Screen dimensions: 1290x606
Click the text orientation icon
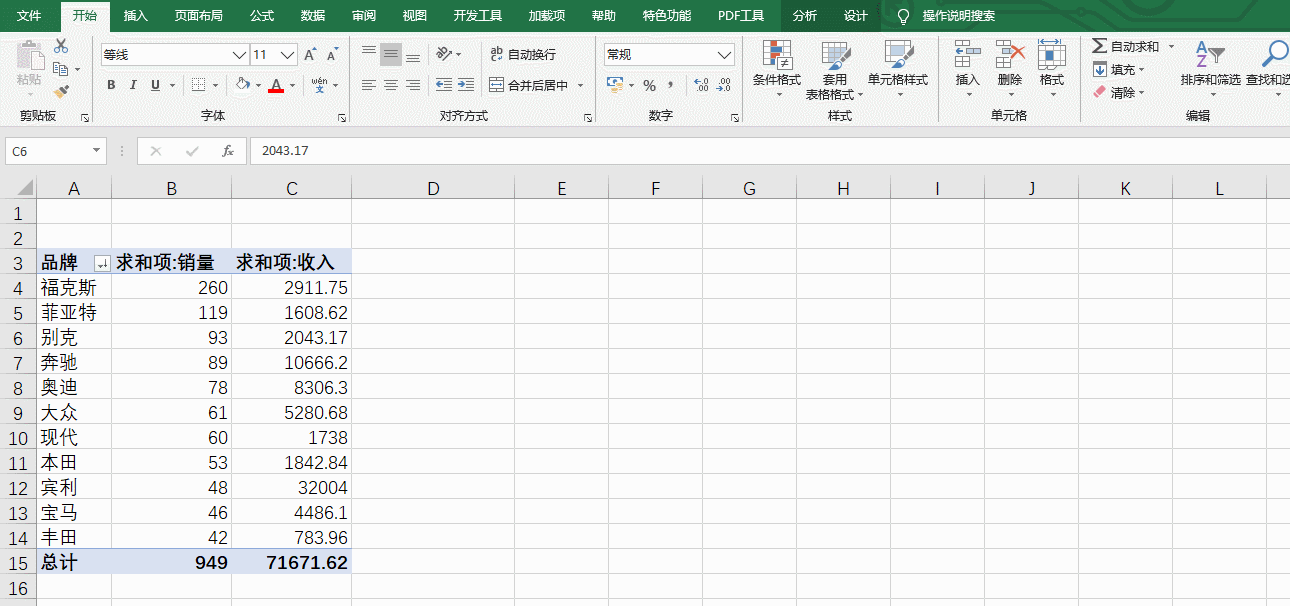(445, 54)
